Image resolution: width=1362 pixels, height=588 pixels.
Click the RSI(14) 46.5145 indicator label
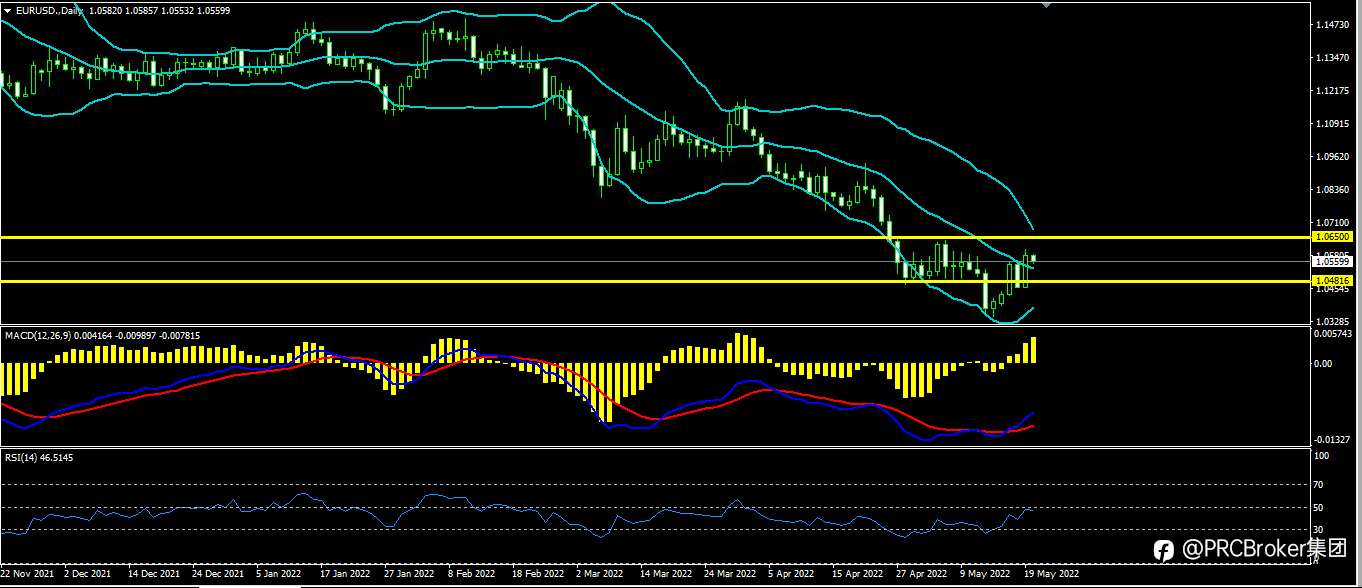39,457
